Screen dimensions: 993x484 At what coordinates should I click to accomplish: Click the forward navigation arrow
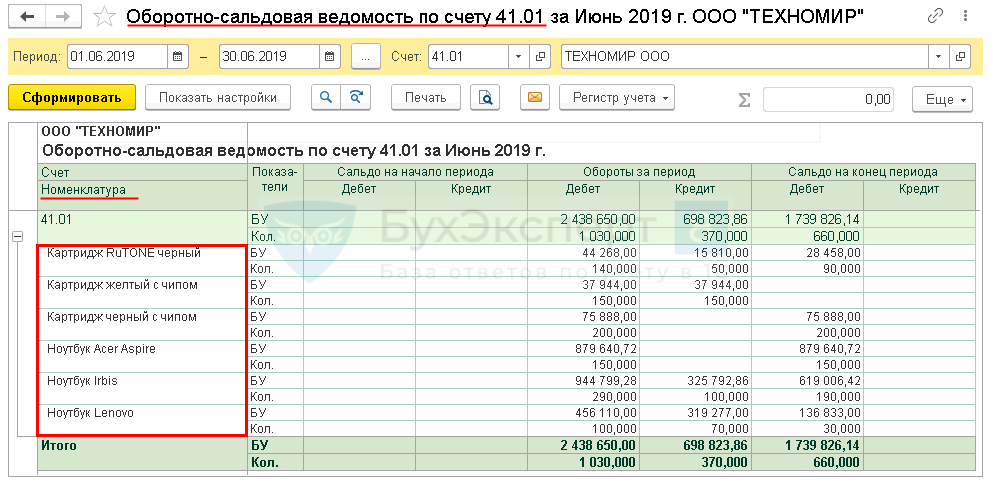click(x=62, y=17)
